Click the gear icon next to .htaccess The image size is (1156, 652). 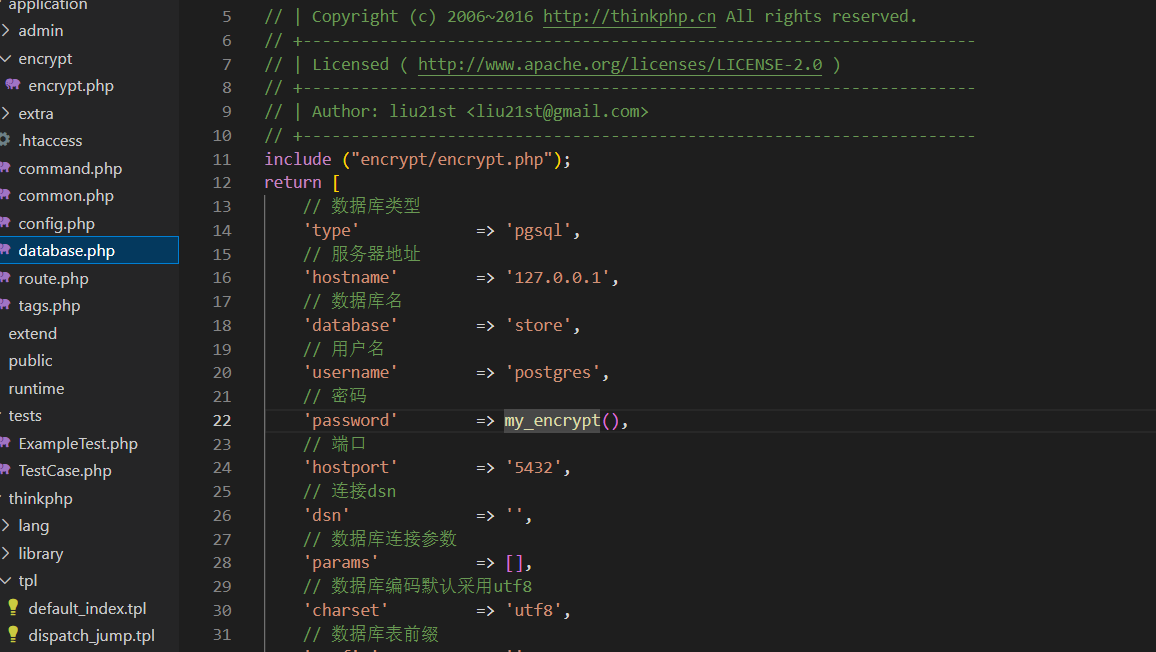[4, 139]
